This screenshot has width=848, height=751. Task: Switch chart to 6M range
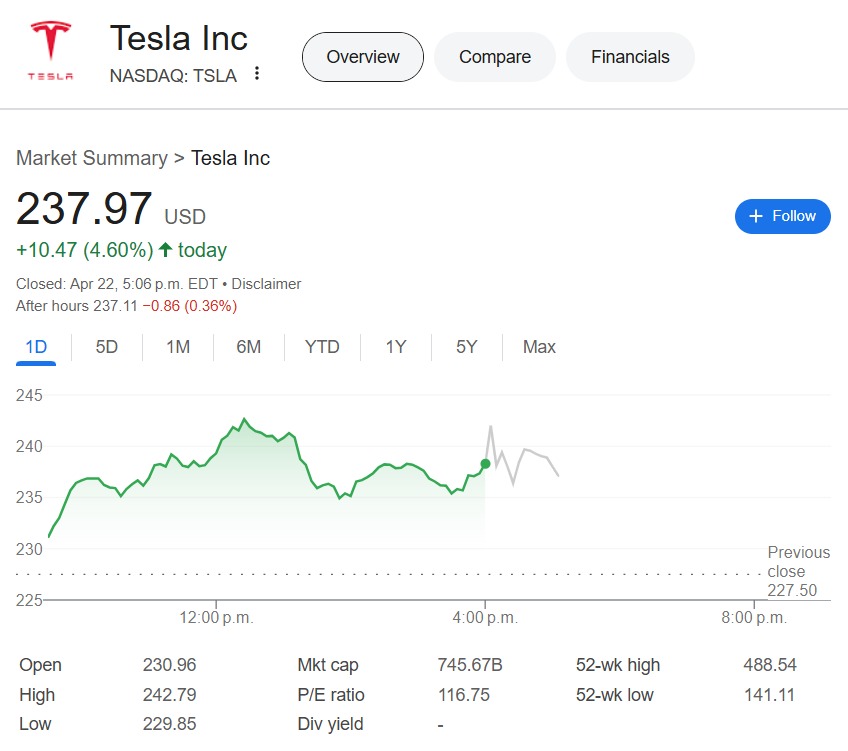point(249,347)
